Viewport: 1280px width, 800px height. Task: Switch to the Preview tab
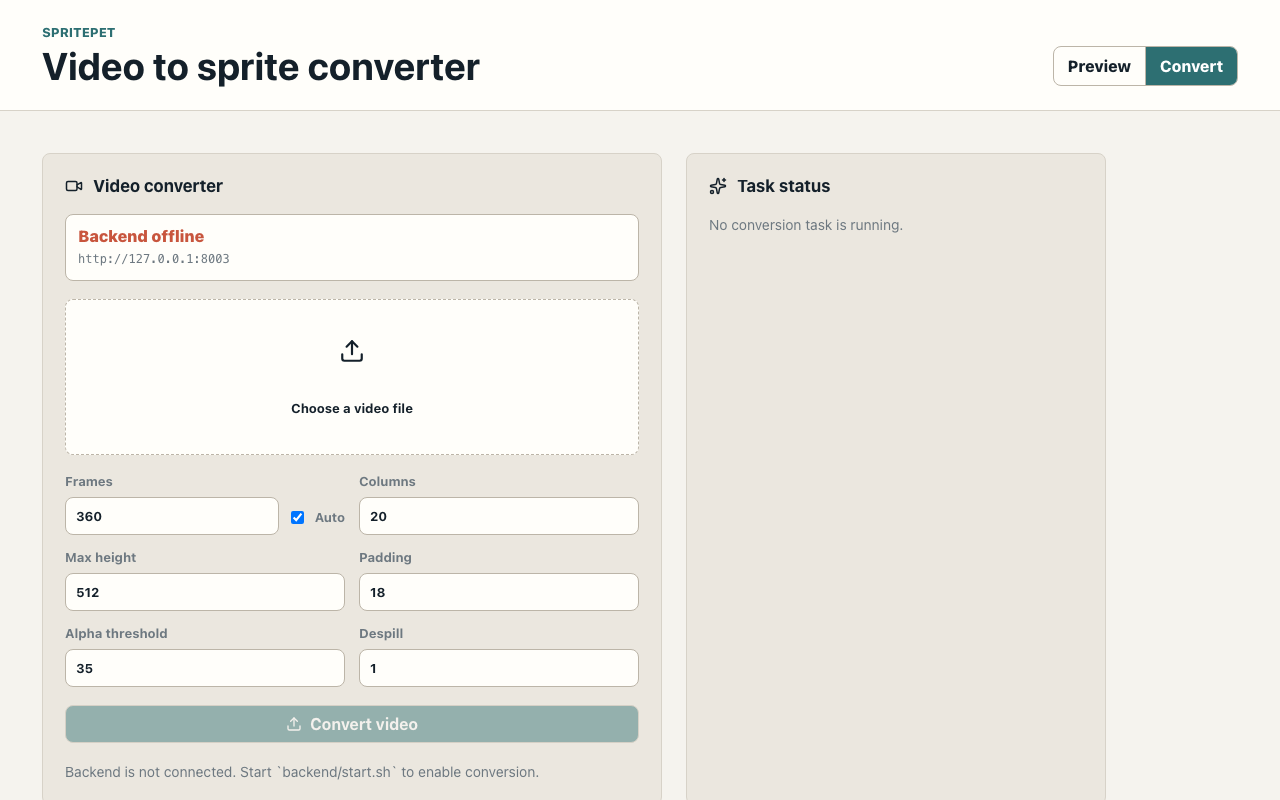click(1099, 66)
